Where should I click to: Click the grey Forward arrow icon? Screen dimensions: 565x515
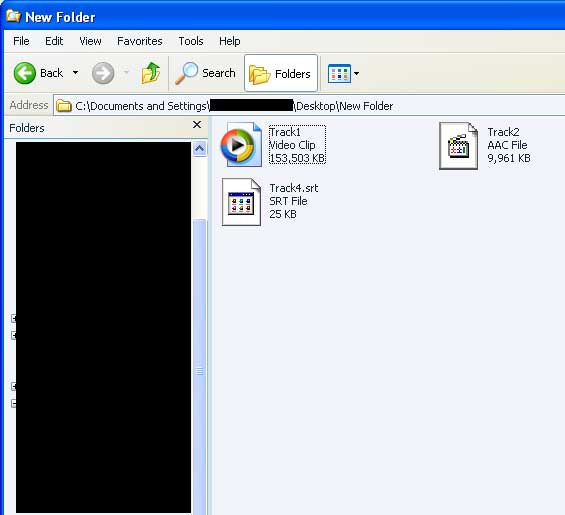pyautogui.click(x=103, y=73)
